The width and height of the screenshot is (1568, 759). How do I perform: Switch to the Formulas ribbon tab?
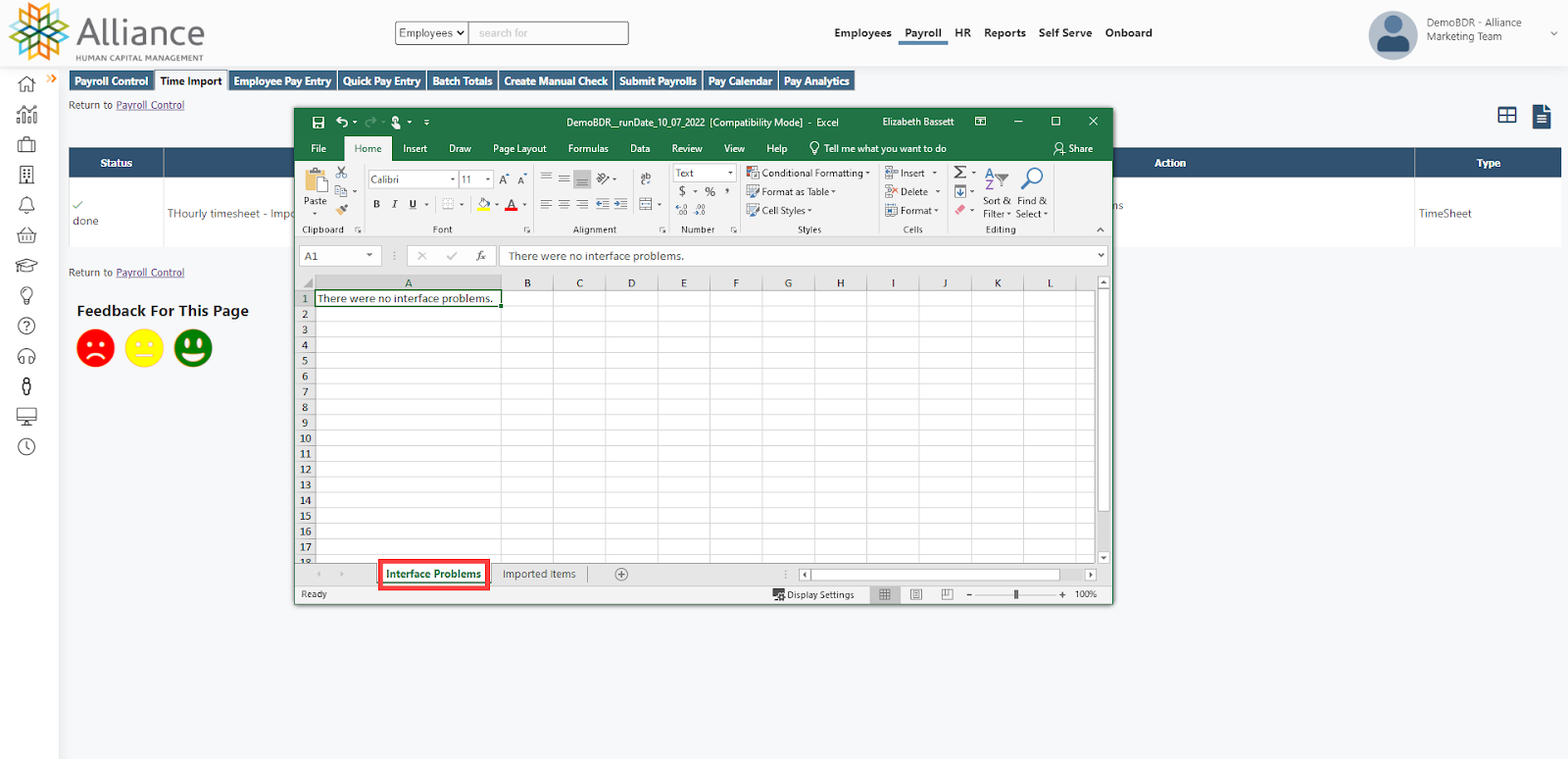click(588, 149)
